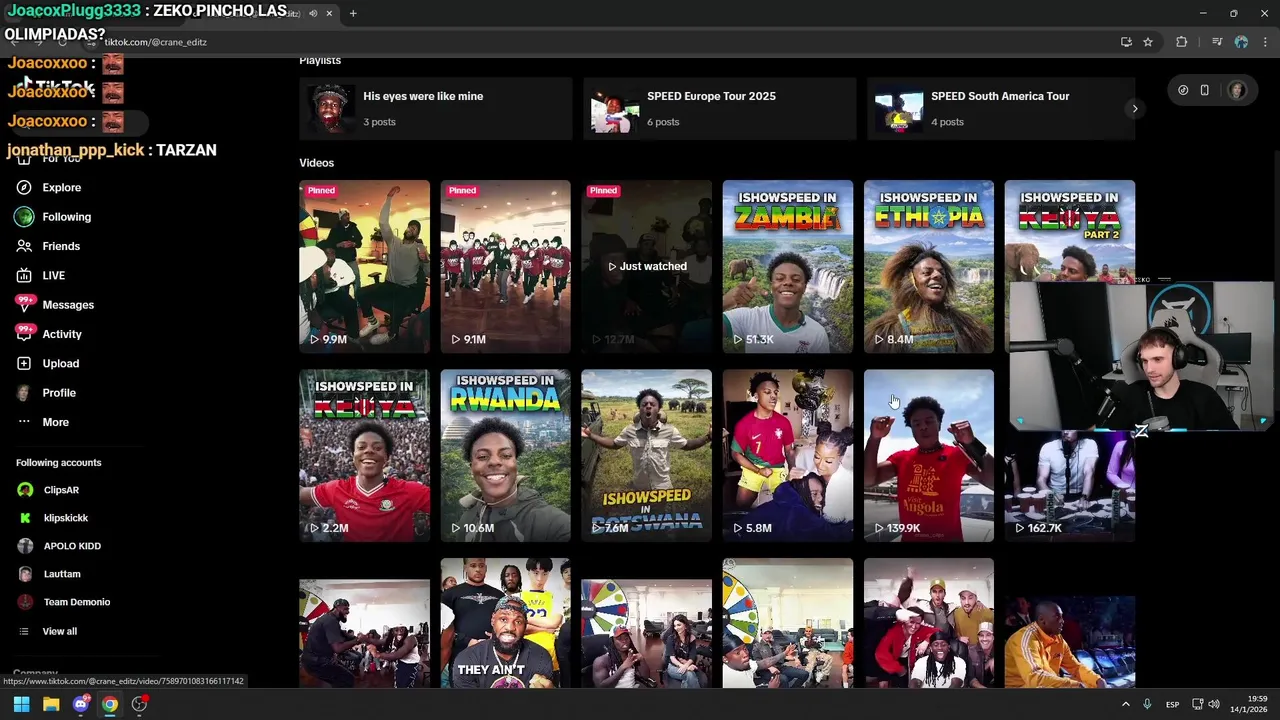Open the TikTok account avatar top right

click(1237, 90)
